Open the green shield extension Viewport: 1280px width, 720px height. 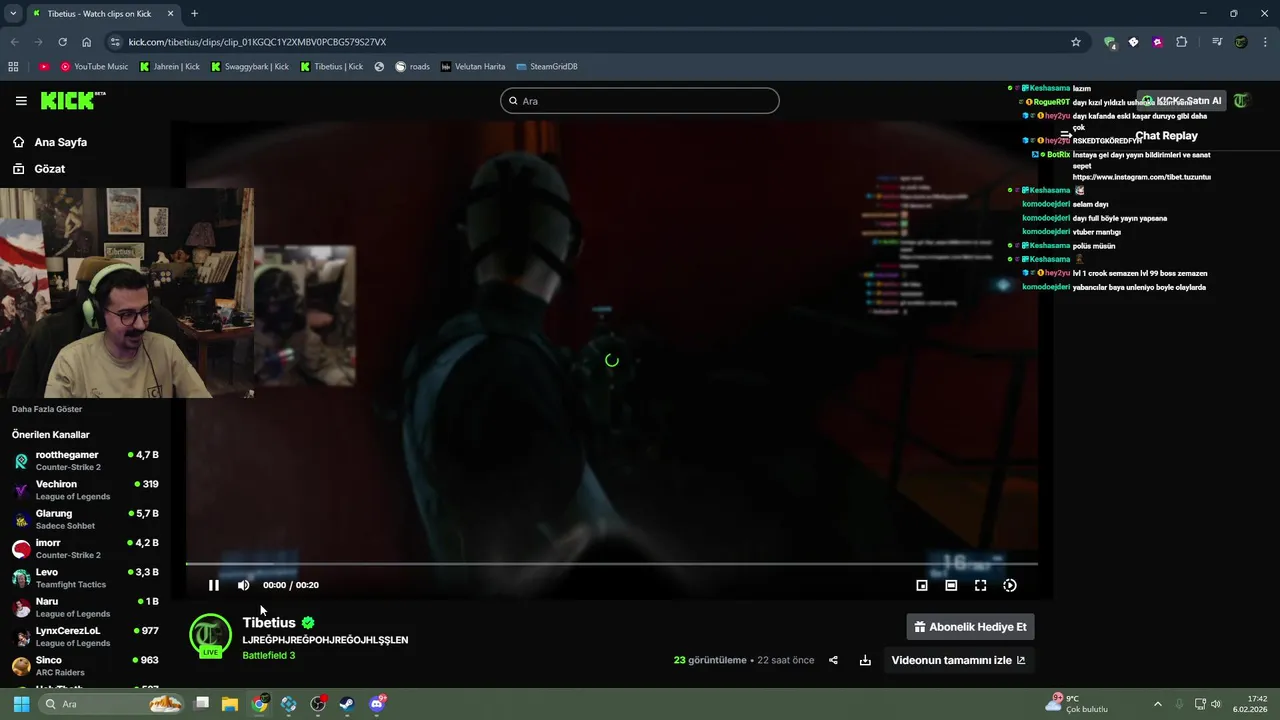[x=1109, y=42]
